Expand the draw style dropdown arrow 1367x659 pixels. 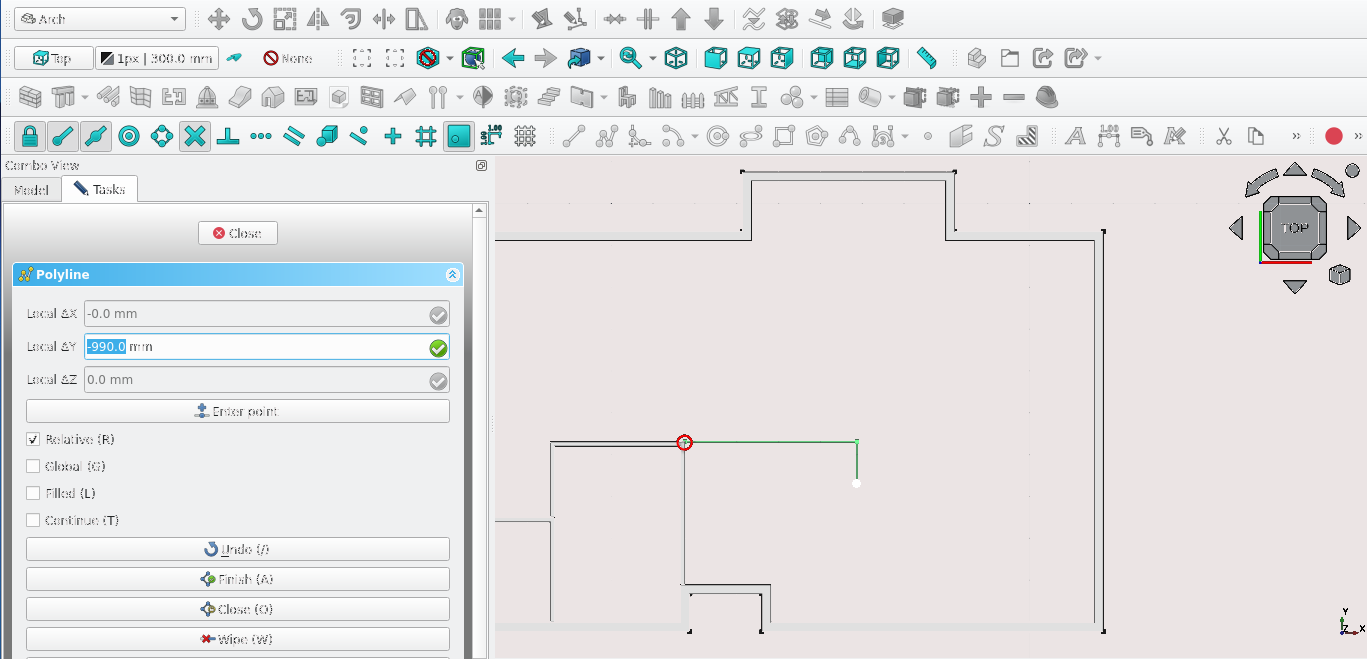[x=450, y=58]
